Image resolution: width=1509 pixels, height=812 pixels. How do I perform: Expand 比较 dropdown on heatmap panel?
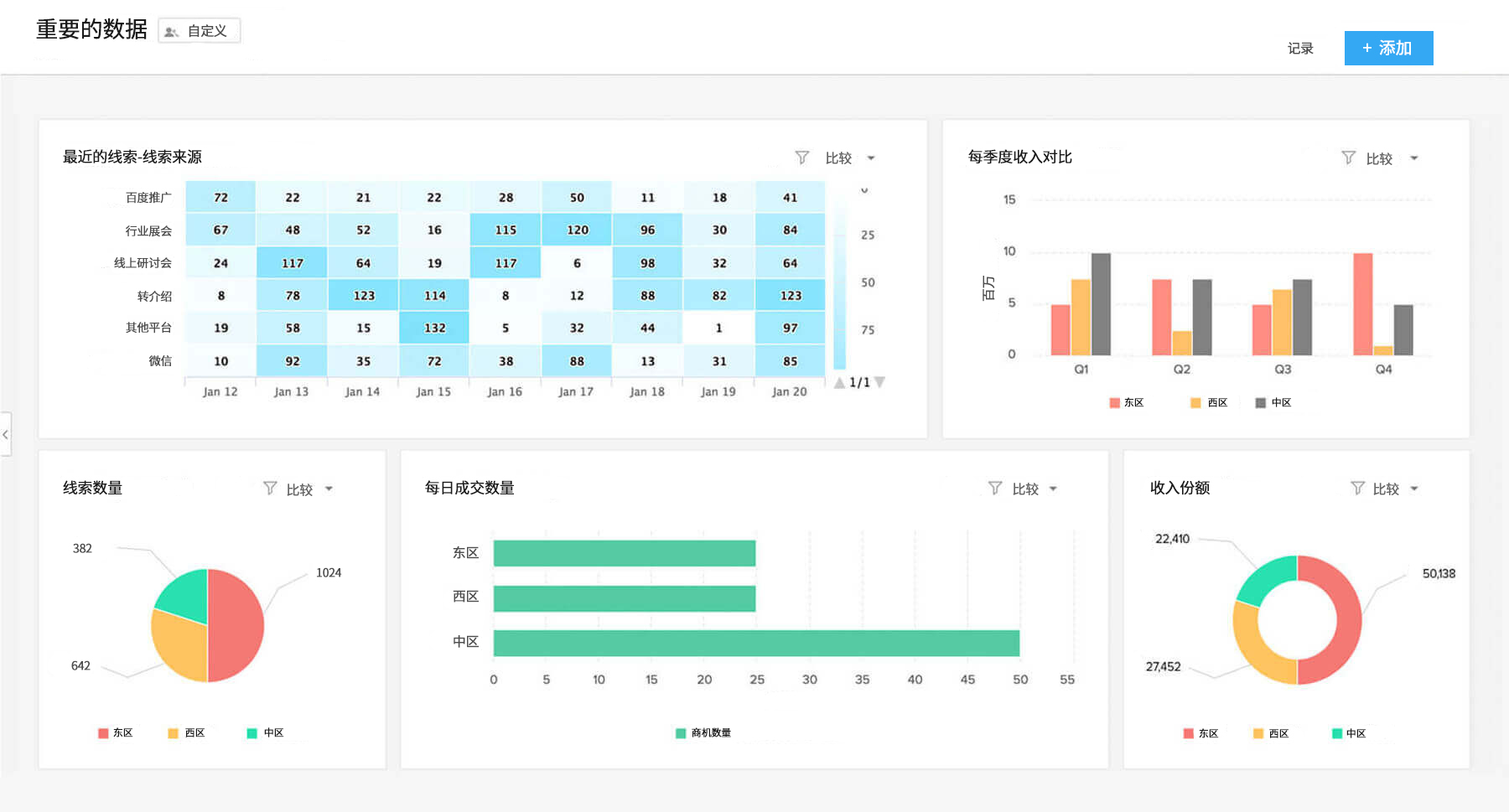point(872,158)
